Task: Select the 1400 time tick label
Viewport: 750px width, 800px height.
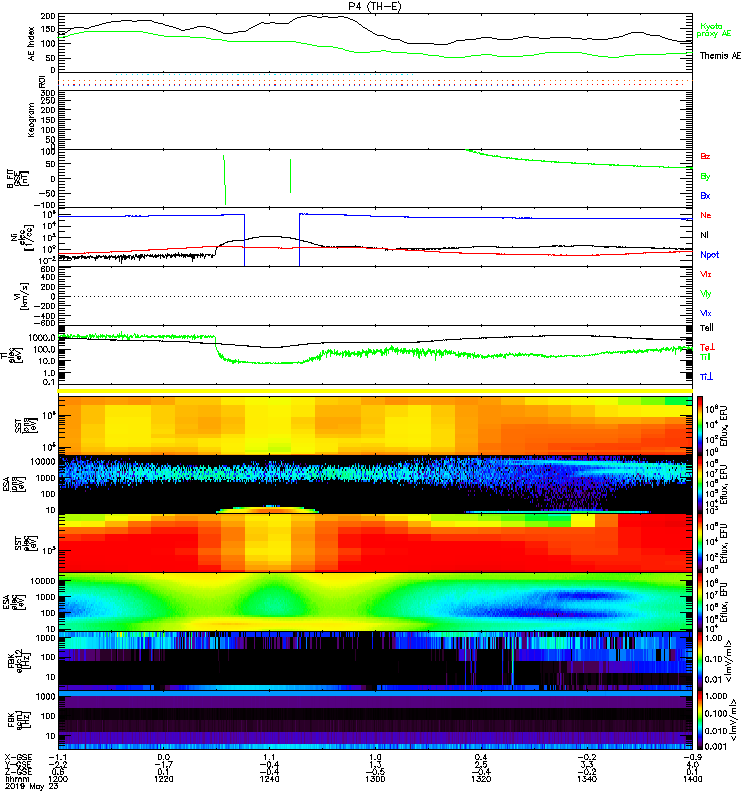Action: point(692,779)
